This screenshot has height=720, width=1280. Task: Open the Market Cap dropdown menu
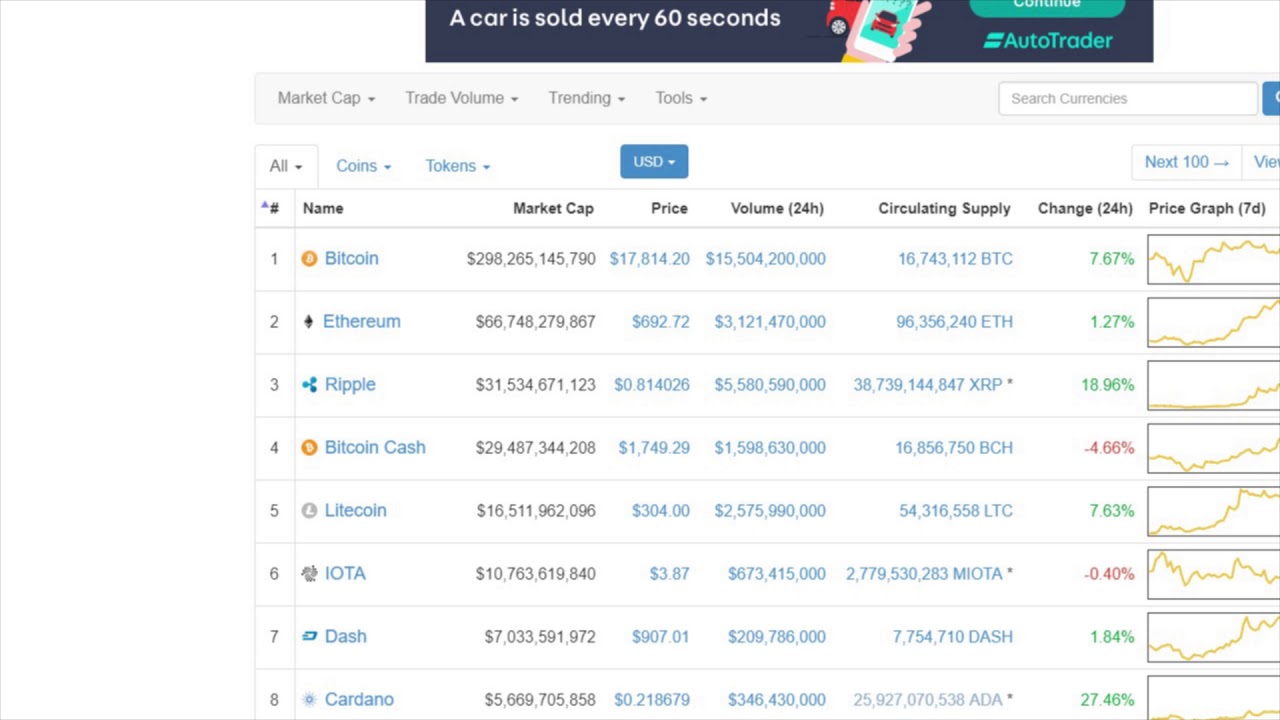tap(326, 98)
